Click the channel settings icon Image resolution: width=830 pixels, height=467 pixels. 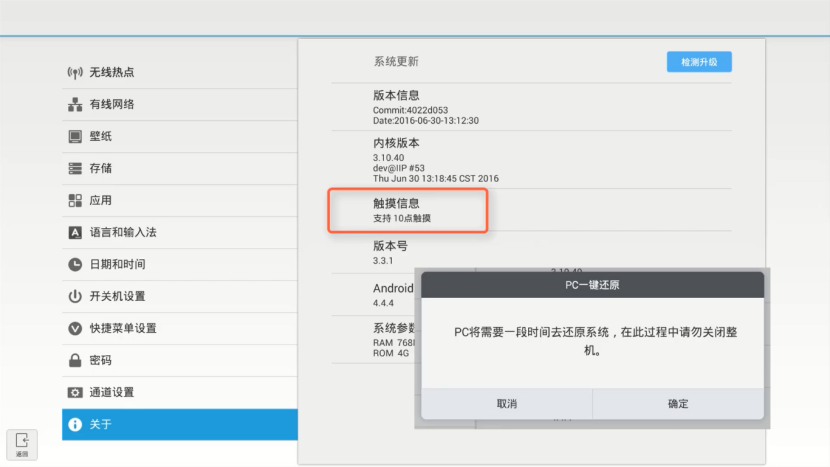tap(75, 392)
